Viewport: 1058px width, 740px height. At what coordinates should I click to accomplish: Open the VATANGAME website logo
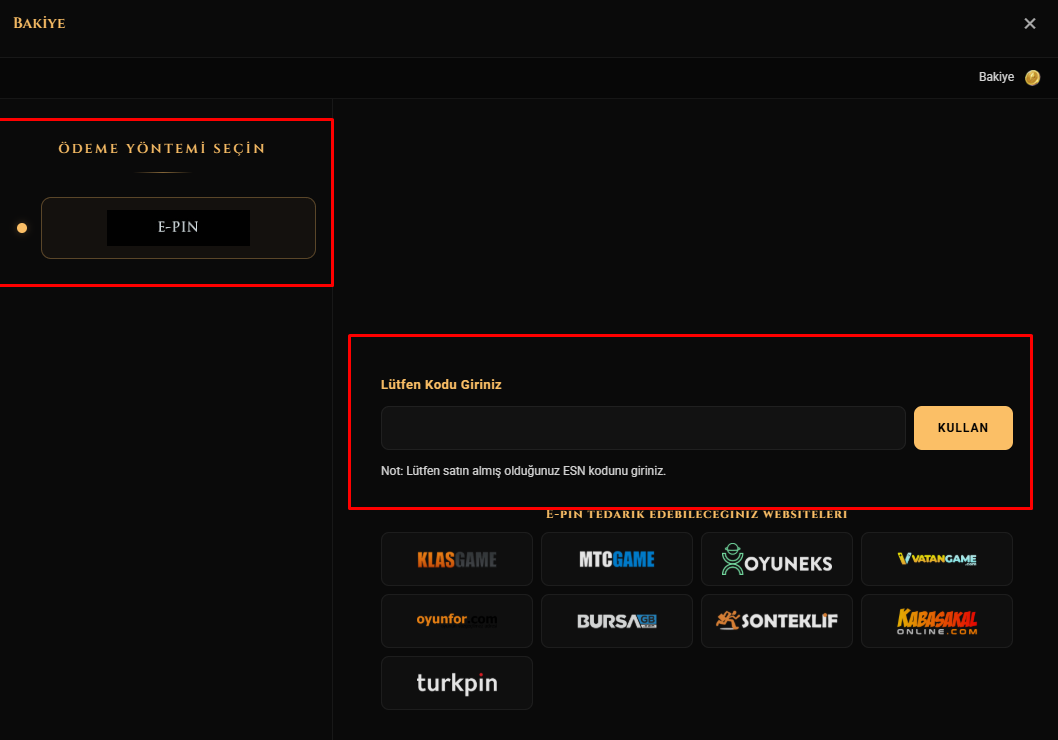coord(937,559)
